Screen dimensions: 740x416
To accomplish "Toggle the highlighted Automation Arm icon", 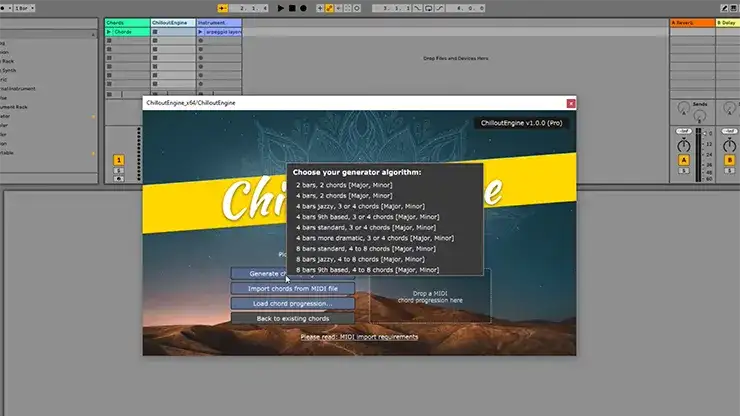I will coord(329,8).
